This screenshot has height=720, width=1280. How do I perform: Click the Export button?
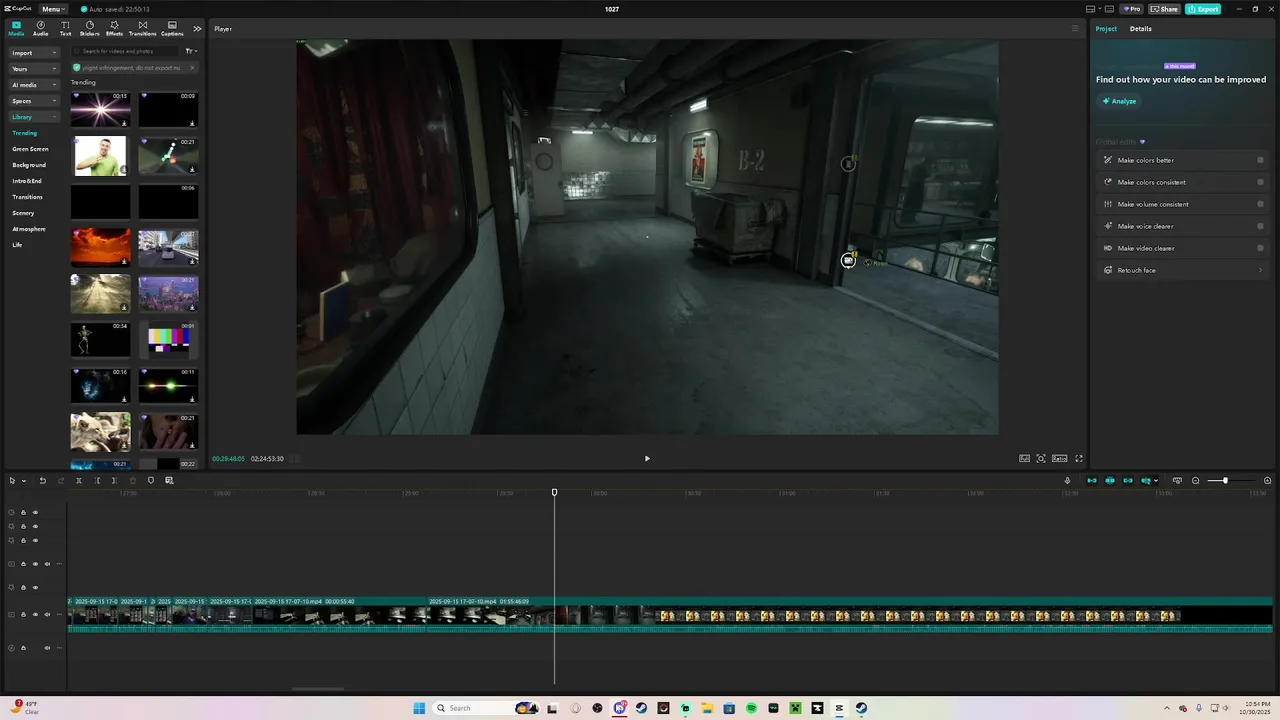point(1203,9)
